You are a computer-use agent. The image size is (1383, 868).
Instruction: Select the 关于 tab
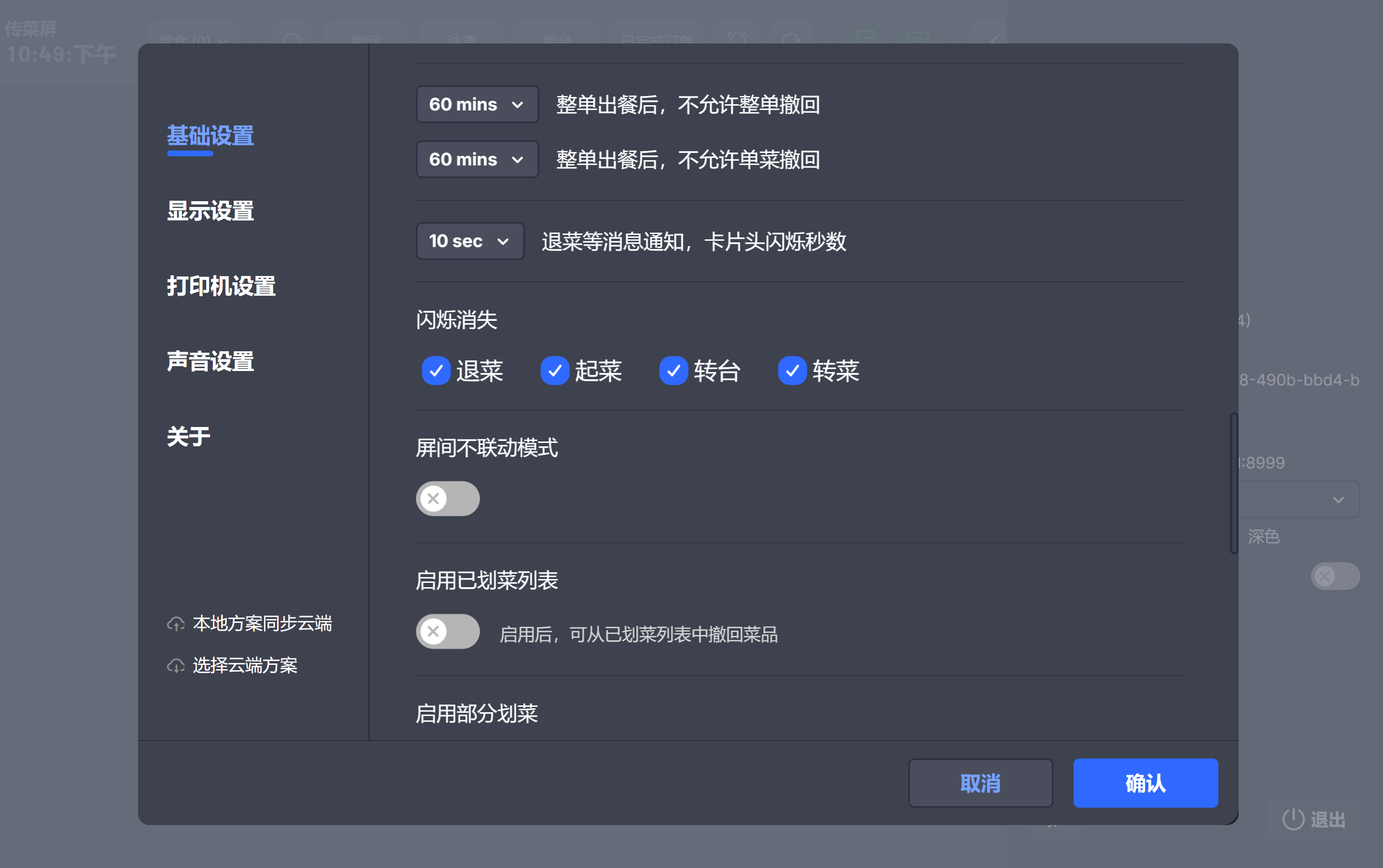[x=188, y=437]
